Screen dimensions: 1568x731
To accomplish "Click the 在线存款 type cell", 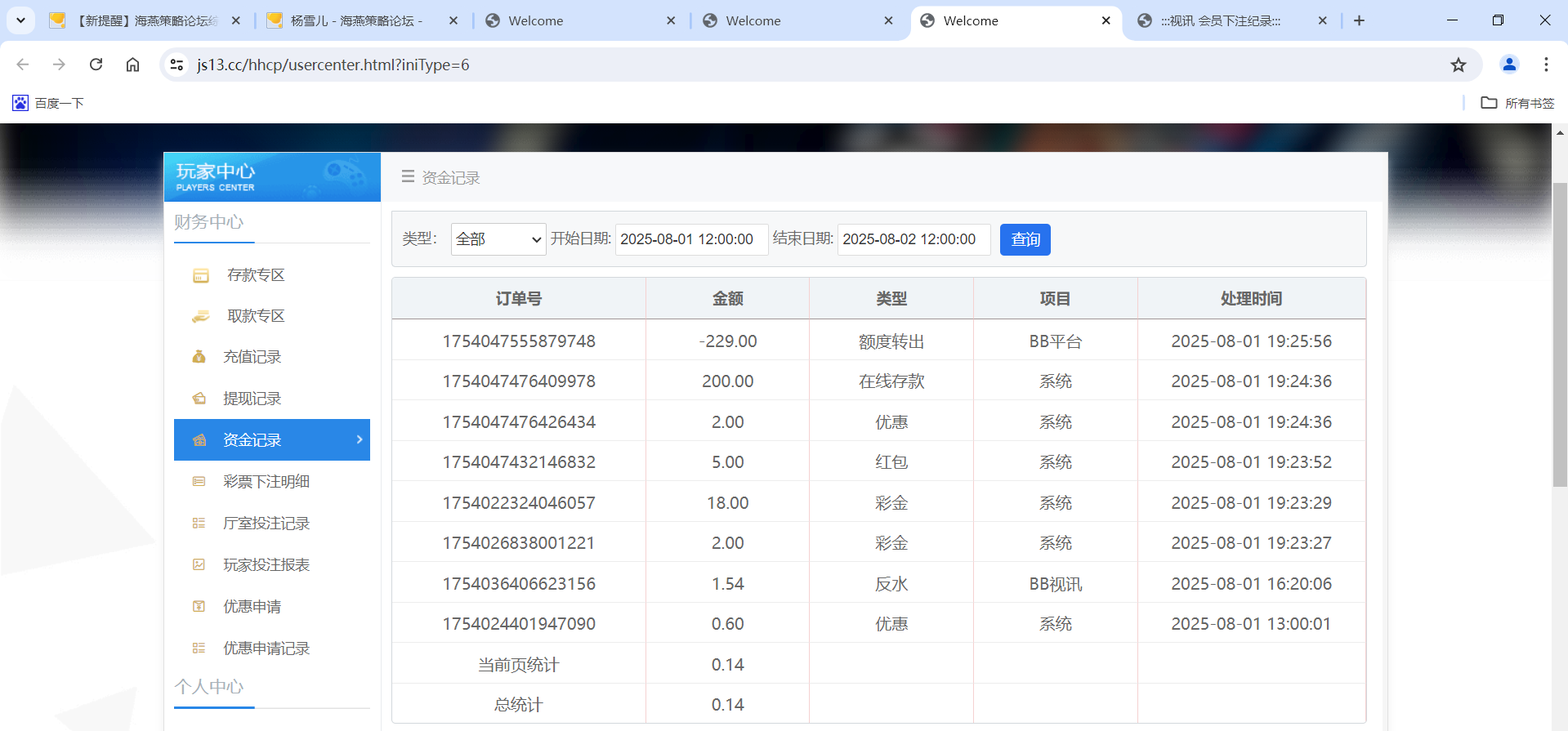I will coord(891,381).
